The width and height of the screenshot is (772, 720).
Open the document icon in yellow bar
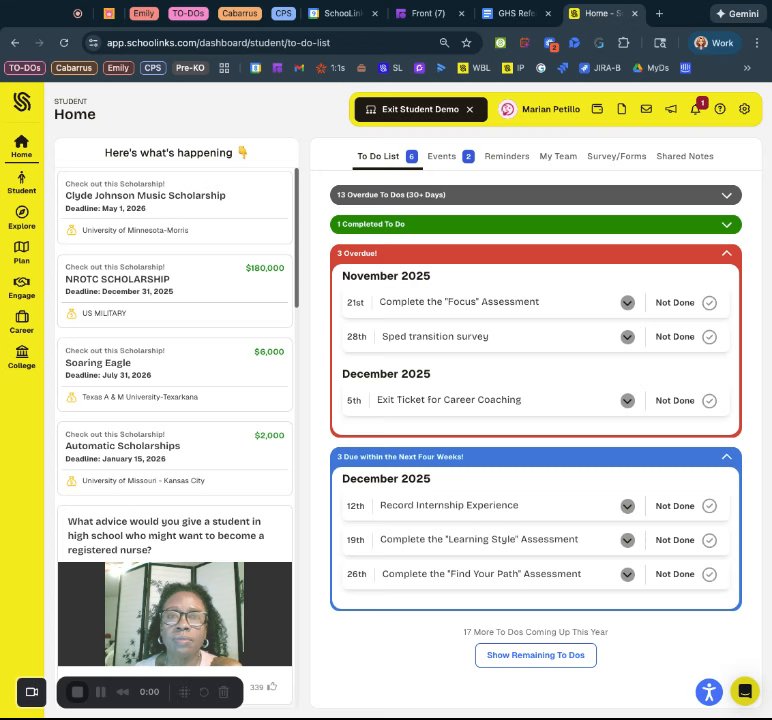(x=621, y=109)
